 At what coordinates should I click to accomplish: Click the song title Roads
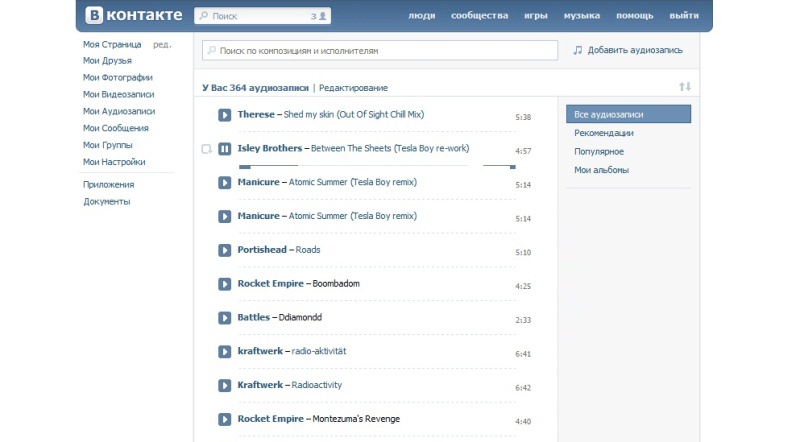[x=308, y=250]
